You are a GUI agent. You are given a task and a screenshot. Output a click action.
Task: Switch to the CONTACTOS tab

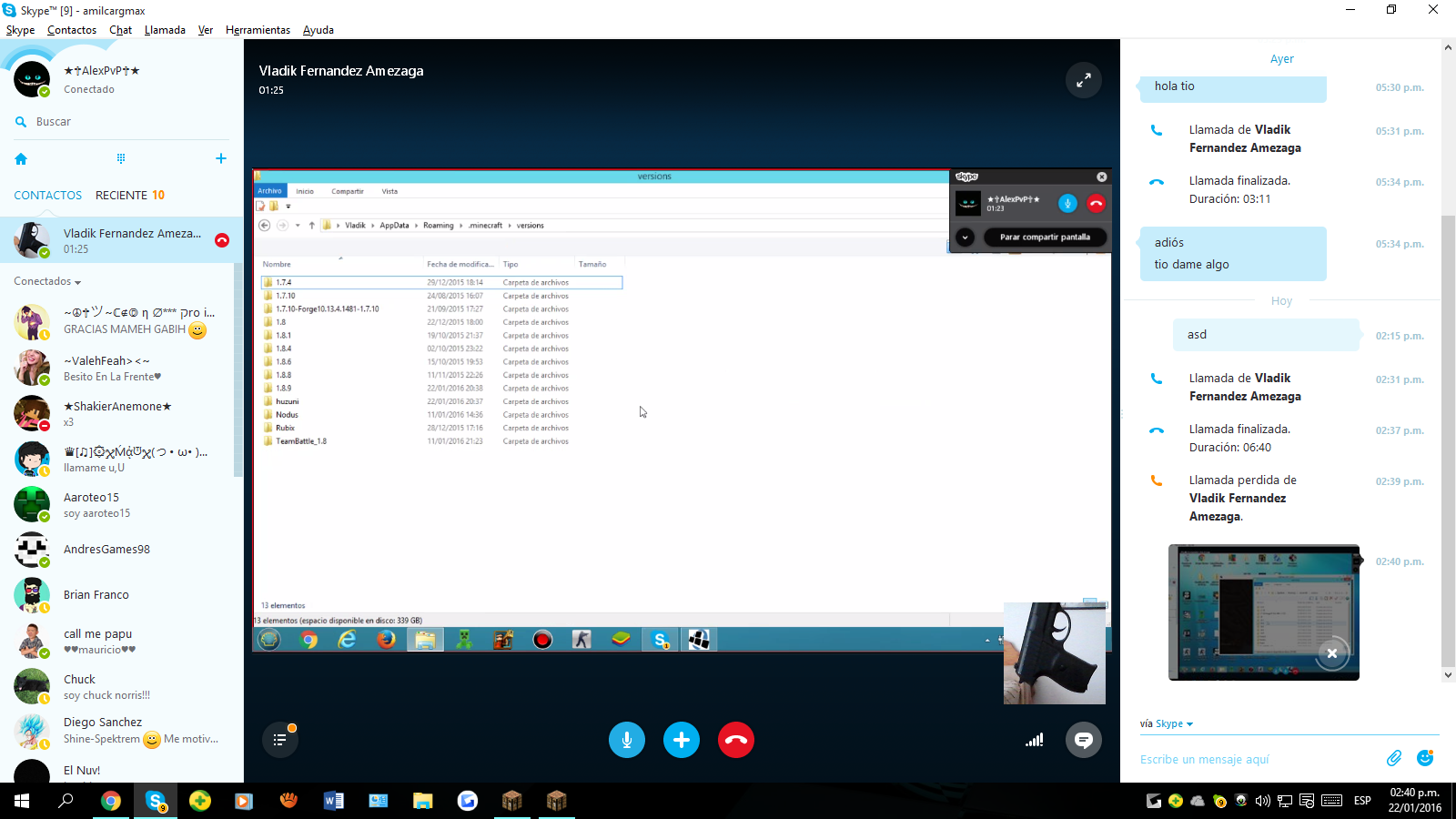click(47, 196)
